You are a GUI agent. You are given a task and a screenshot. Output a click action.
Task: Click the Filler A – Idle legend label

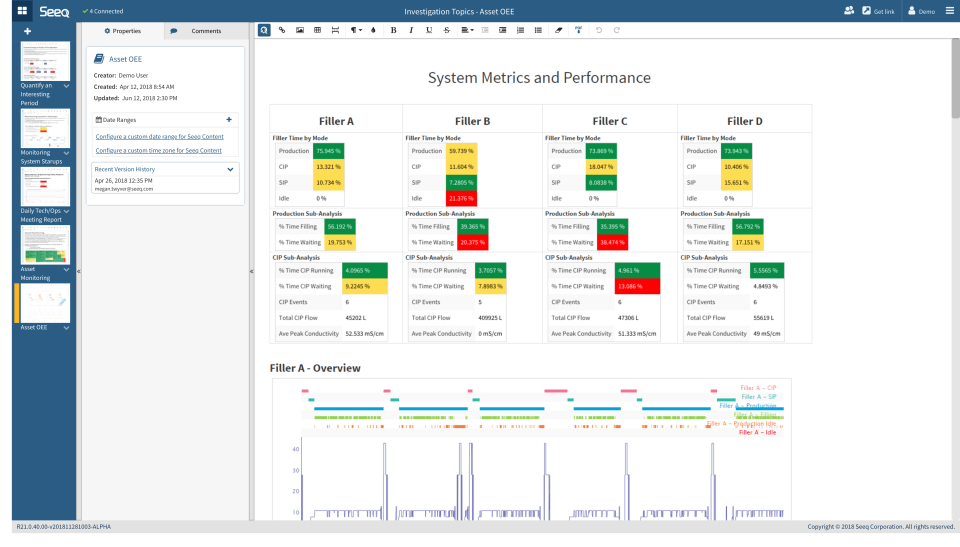(757, 432)
